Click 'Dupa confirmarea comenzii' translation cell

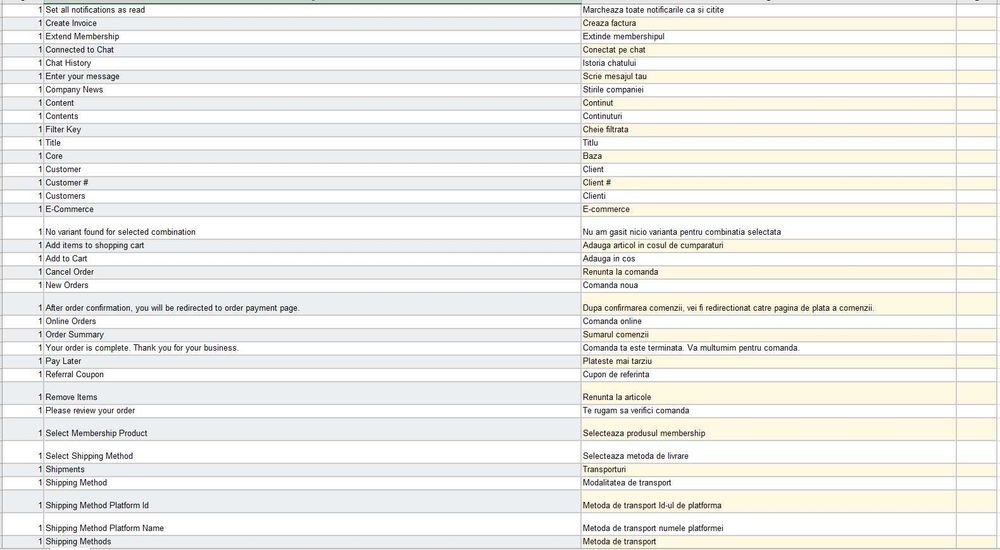[768, 304]
